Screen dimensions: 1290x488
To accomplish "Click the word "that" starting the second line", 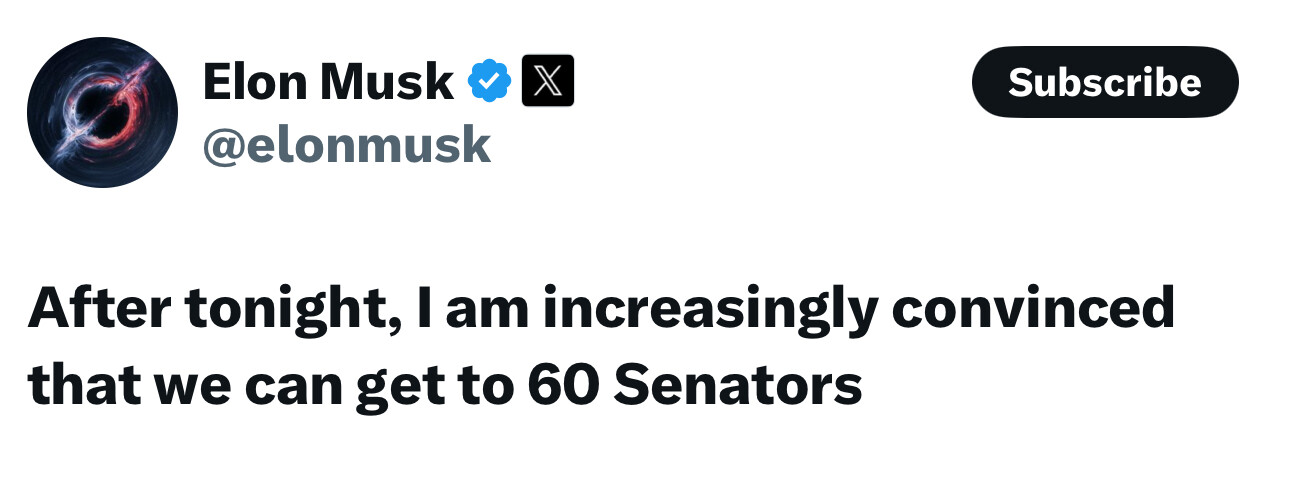I will coord(81,385).
